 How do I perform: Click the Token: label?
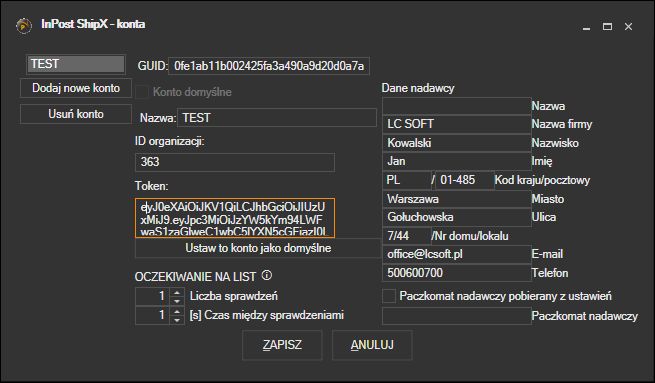coord(151,186)
